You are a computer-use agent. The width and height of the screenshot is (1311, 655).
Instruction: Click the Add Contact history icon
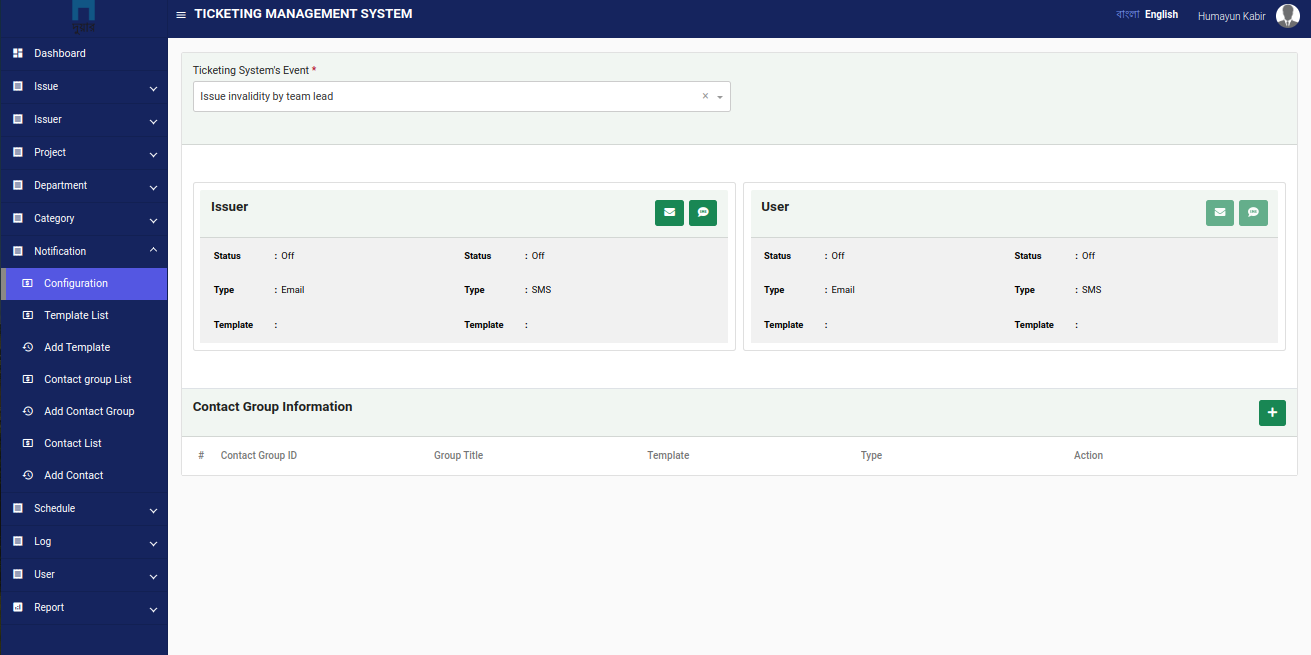pyautogui.click(x=28, y=475)
